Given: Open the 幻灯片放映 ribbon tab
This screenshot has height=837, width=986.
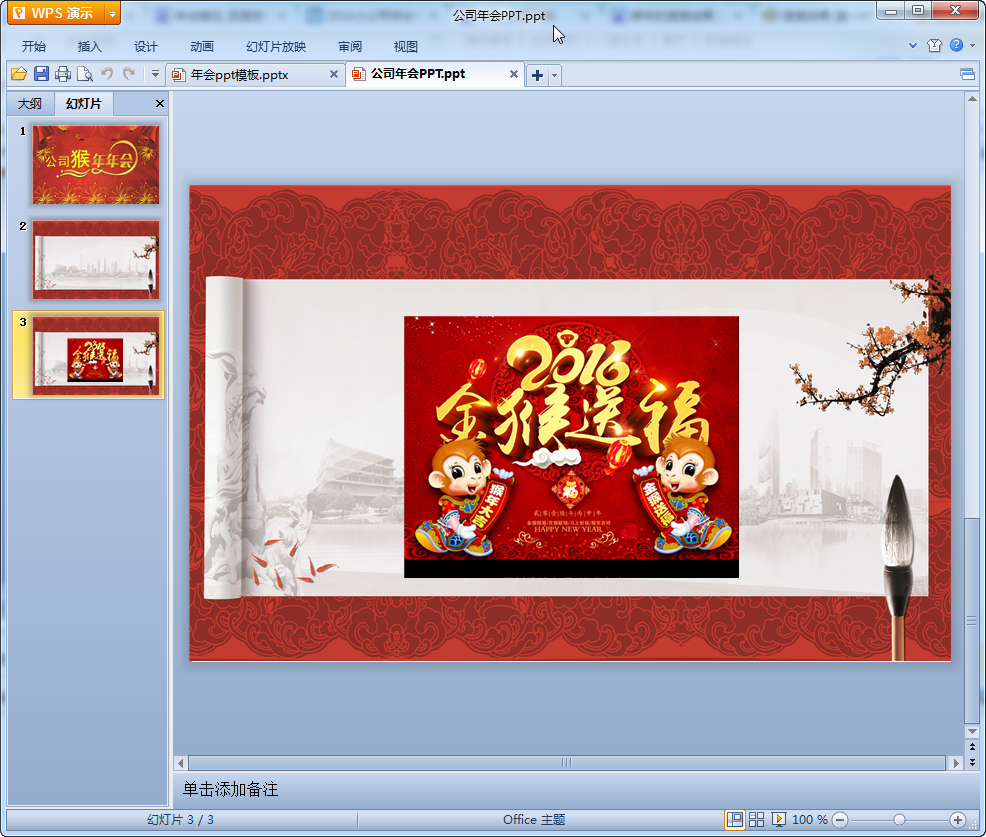Looking at the screenshot, I should coord(276,47).
